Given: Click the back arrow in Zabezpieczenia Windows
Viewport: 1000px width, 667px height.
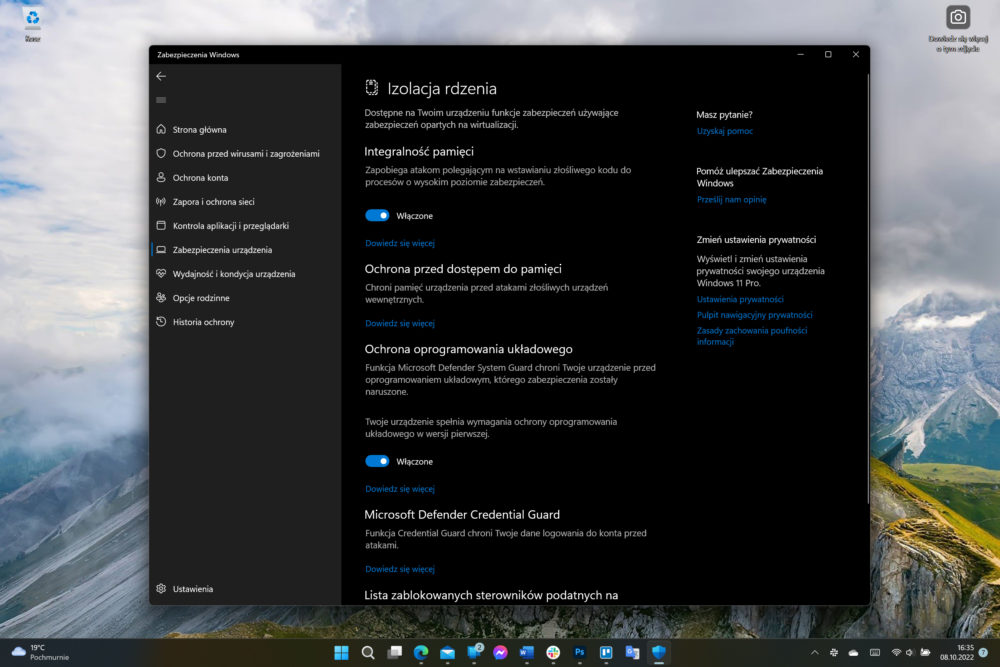Looking at the screenshot, I should point(161,77).
